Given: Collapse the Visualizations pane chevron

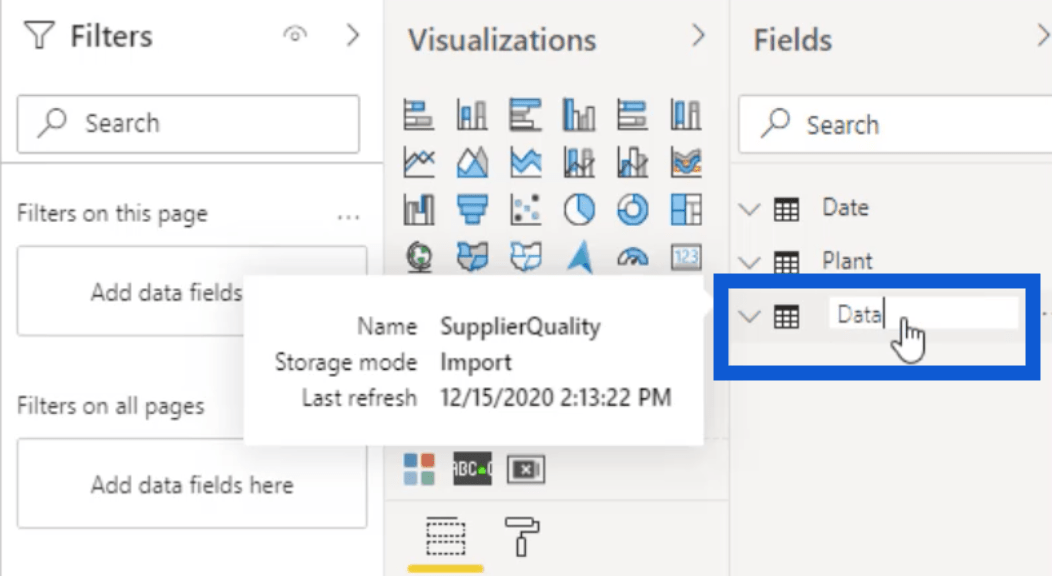Looking at the screenshot, I should (698, 35).
